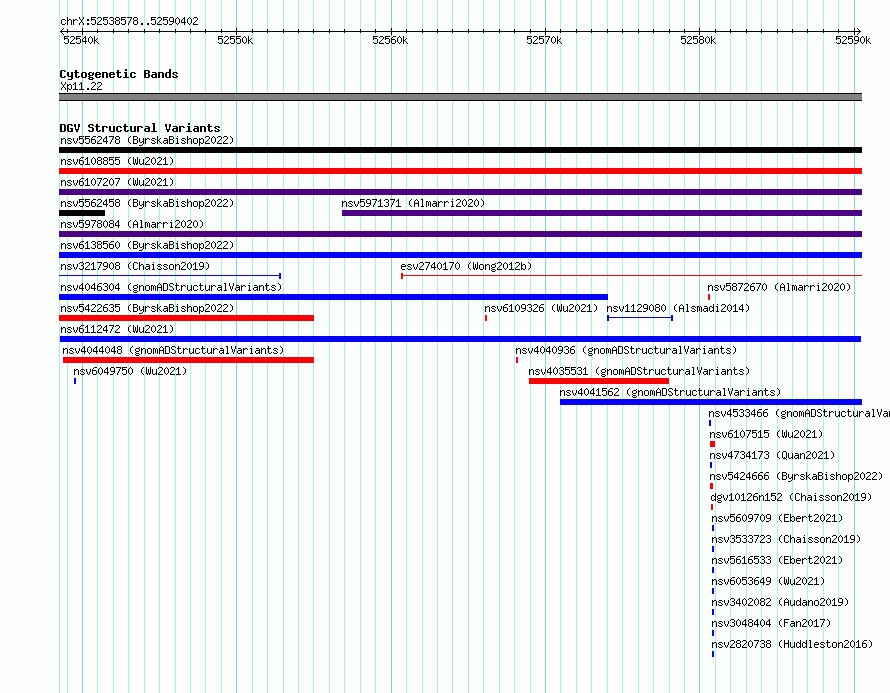Click the blue nsv4041562 variant bar

pos(711,402)
